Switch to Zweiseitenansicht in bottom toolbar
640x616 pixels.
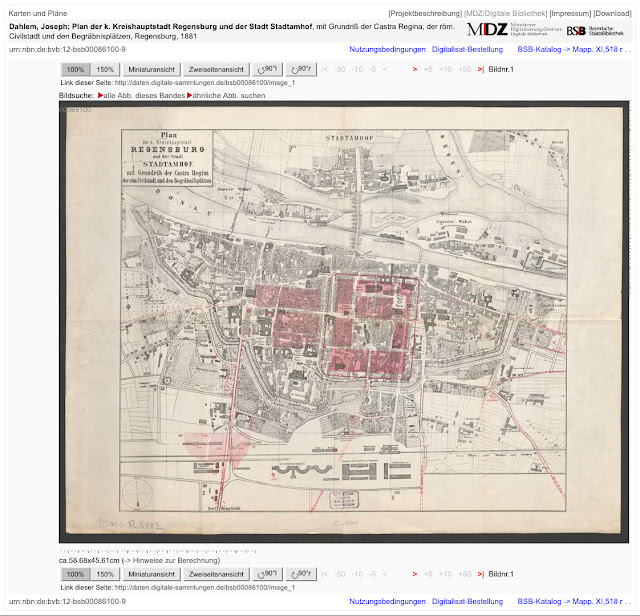coord(216,574)
